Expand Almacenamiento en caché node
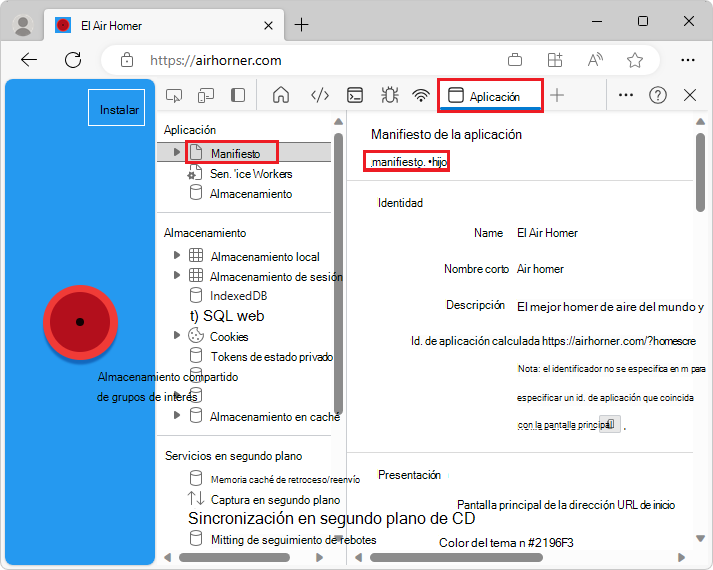The height and width of the screenshot is (570, 713). [x=177, y=415]
